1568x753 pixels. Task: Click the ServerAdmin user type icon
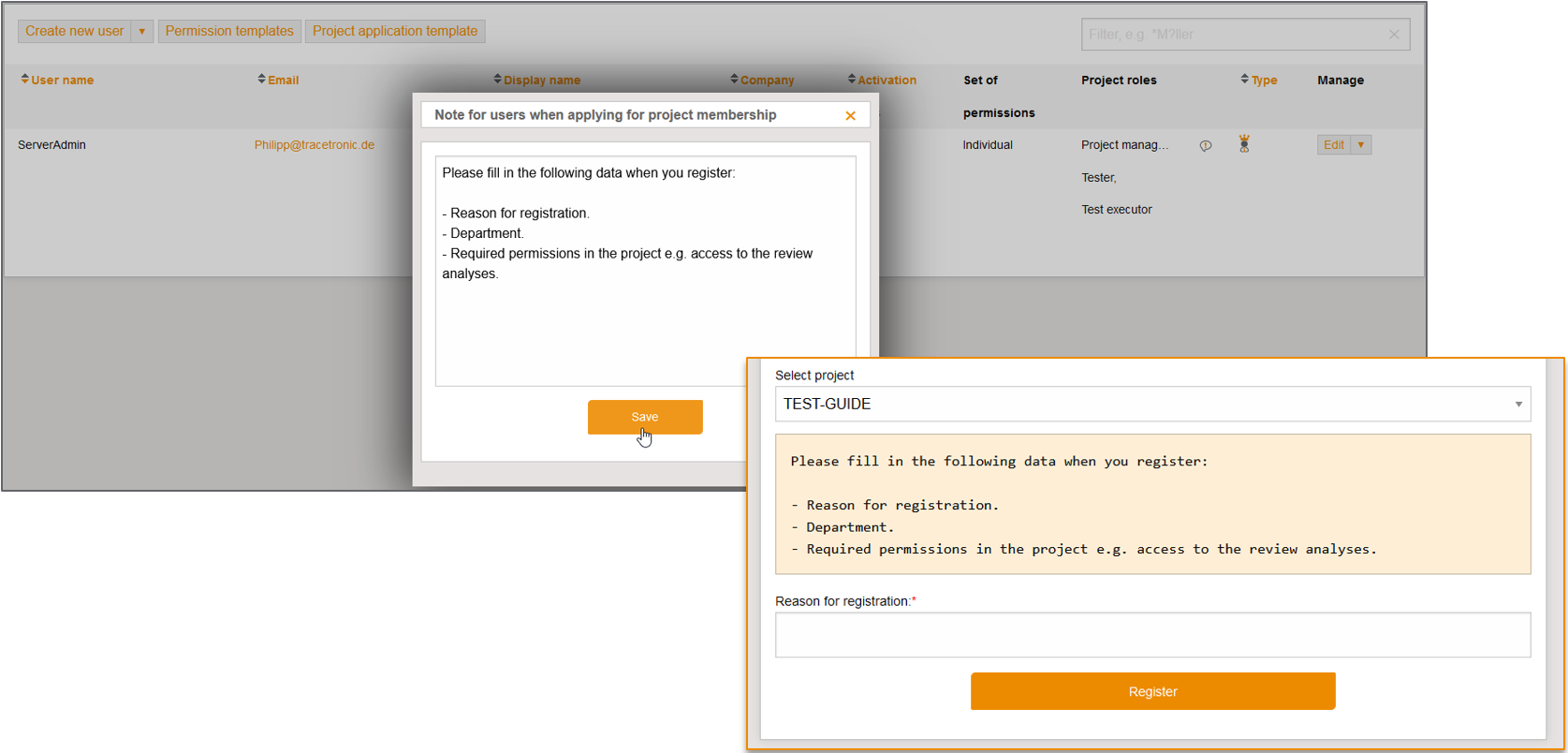pos(1244,144)
